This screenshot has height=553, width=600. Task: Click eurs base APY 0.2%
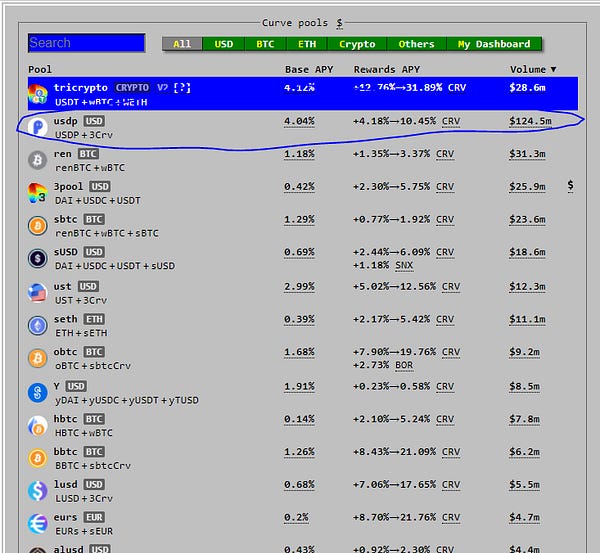point(296,517)
